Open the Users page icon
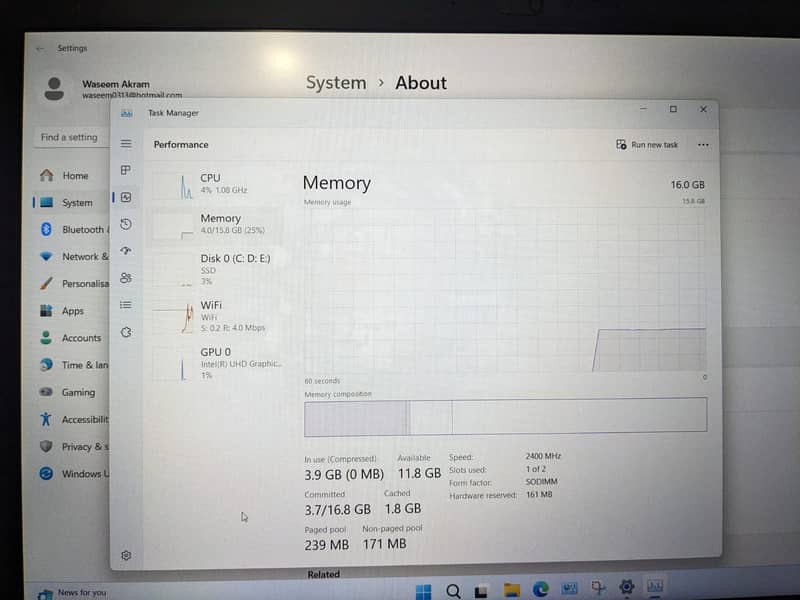Viewport: 800px width, 600px height. point(126,278)
